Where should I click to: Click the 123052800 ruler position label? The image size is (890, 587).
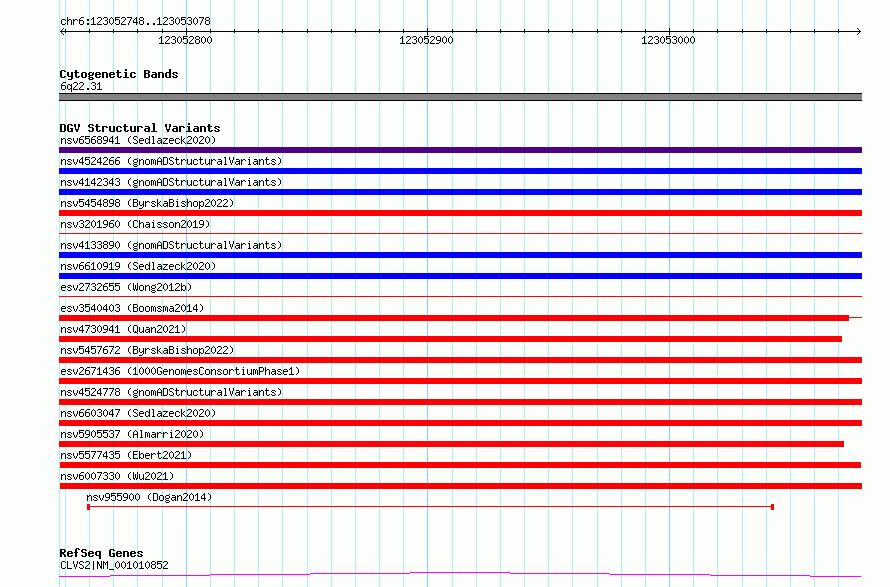[185, 40]
